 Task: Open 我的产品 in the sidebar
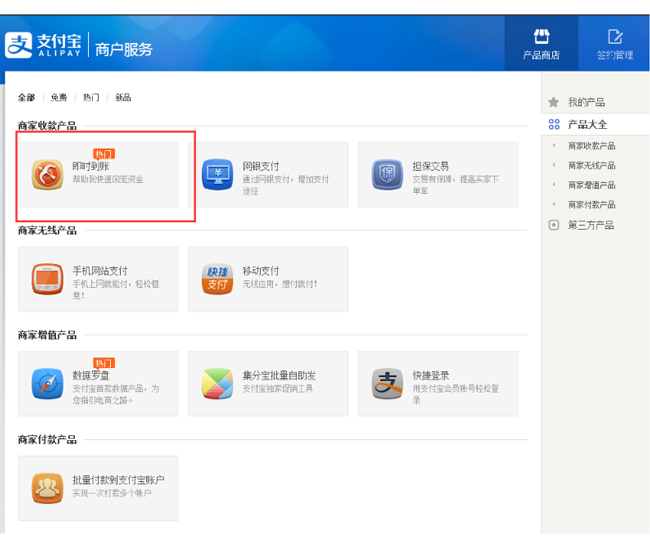click(586, 102)
